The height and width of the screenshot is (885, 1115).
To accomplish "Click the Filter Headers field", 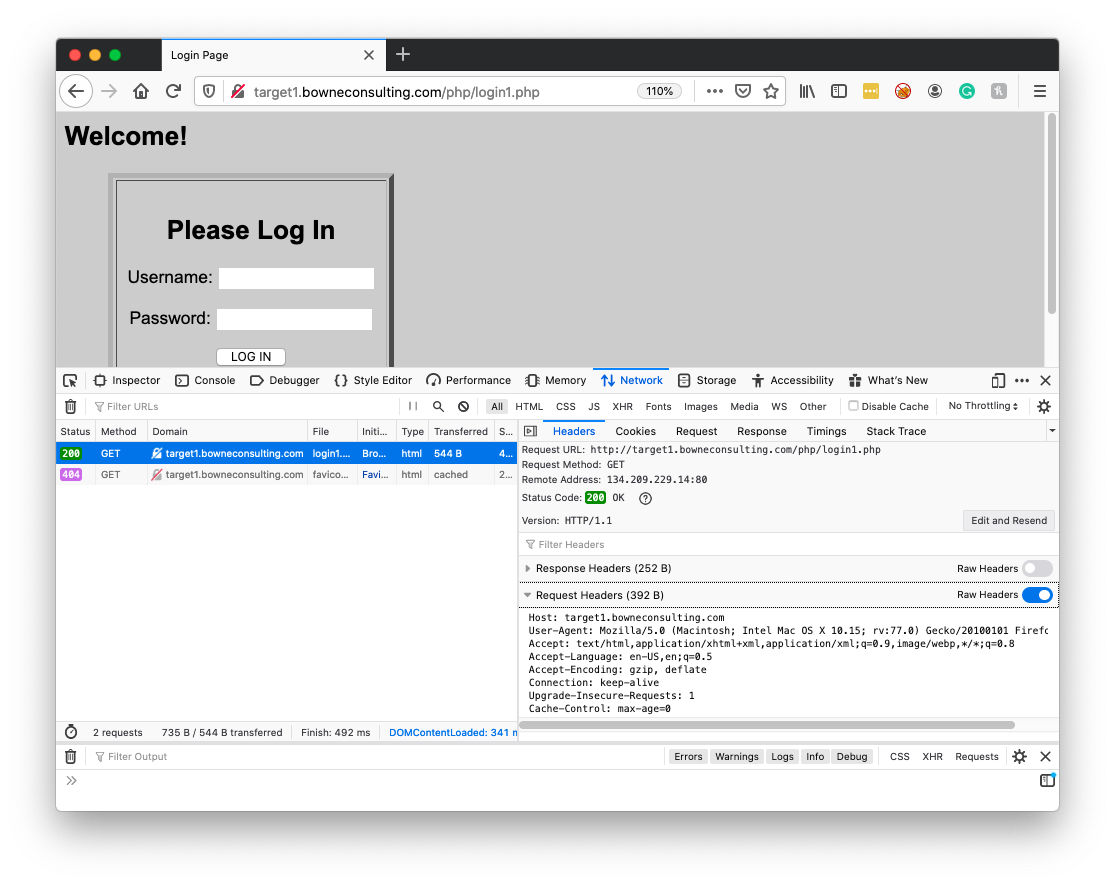I will [788, 545].
